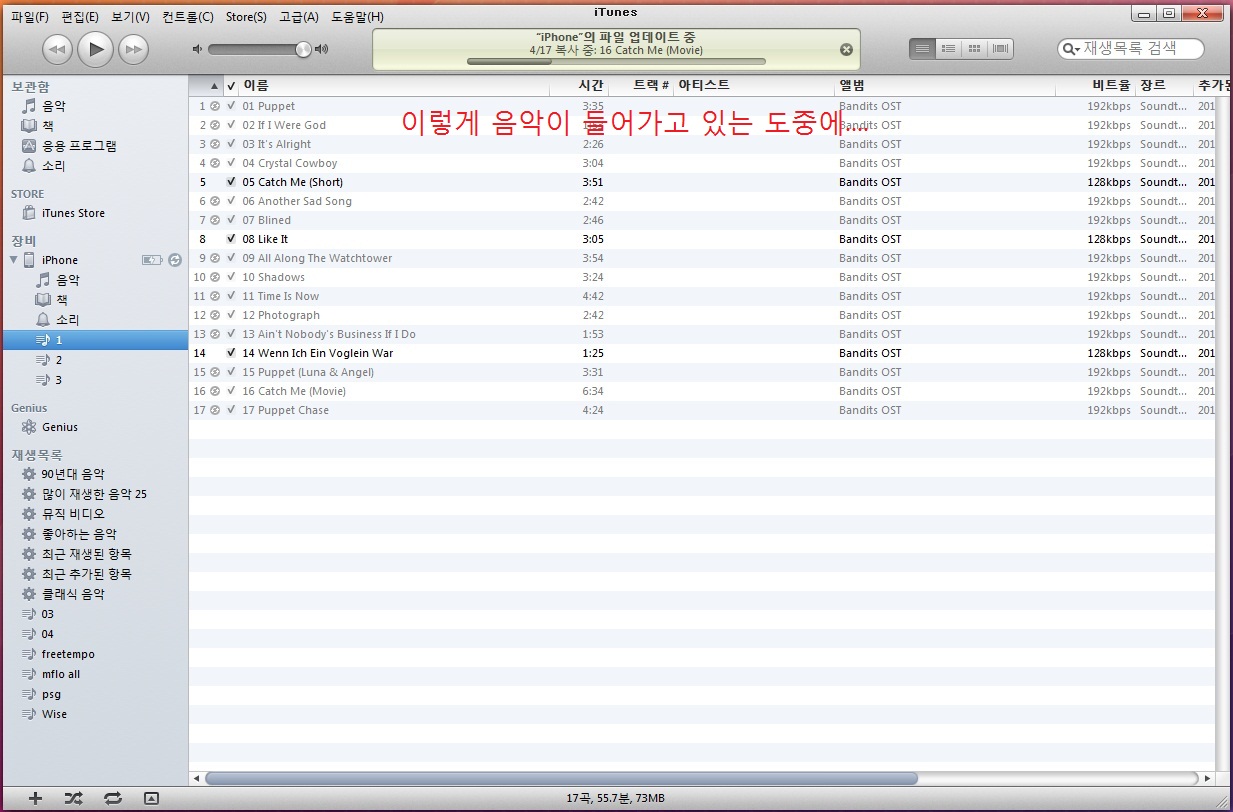Uncheck the 14 Wenn Ich Ein Voglein War checkbox
The image size is (1233, 812).
click(x=231, y=353)
